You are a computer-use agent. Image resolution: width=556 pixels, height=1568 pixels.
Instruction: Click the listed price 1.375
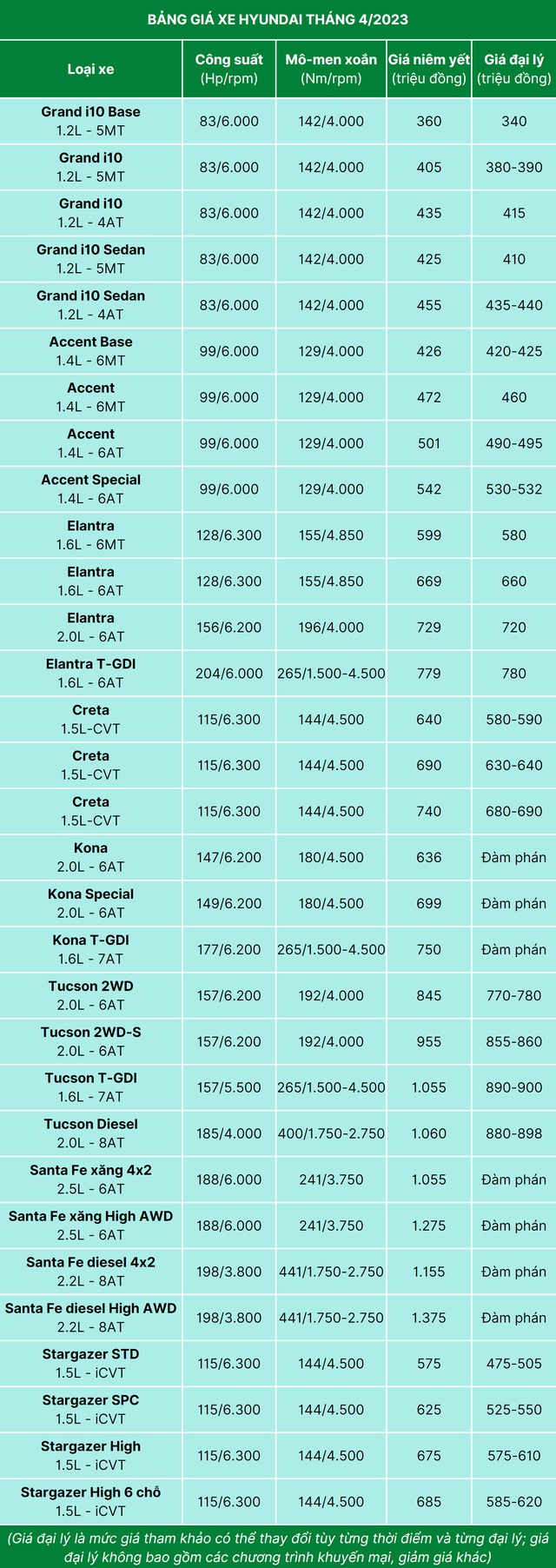(x=429, y=1318)
